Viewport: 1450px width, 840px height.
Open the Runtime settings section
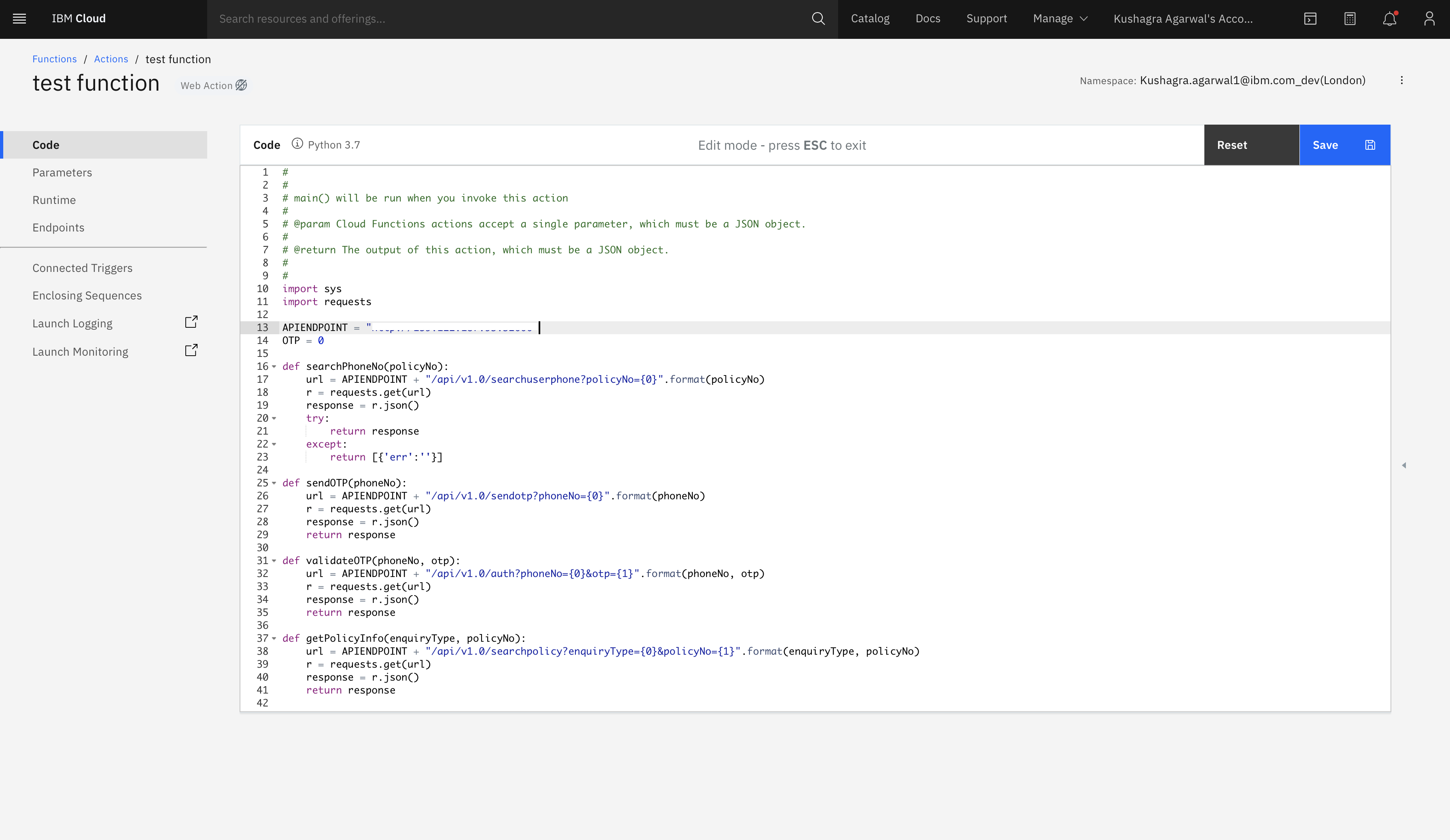pyautogui.click(x=54, y=200)
